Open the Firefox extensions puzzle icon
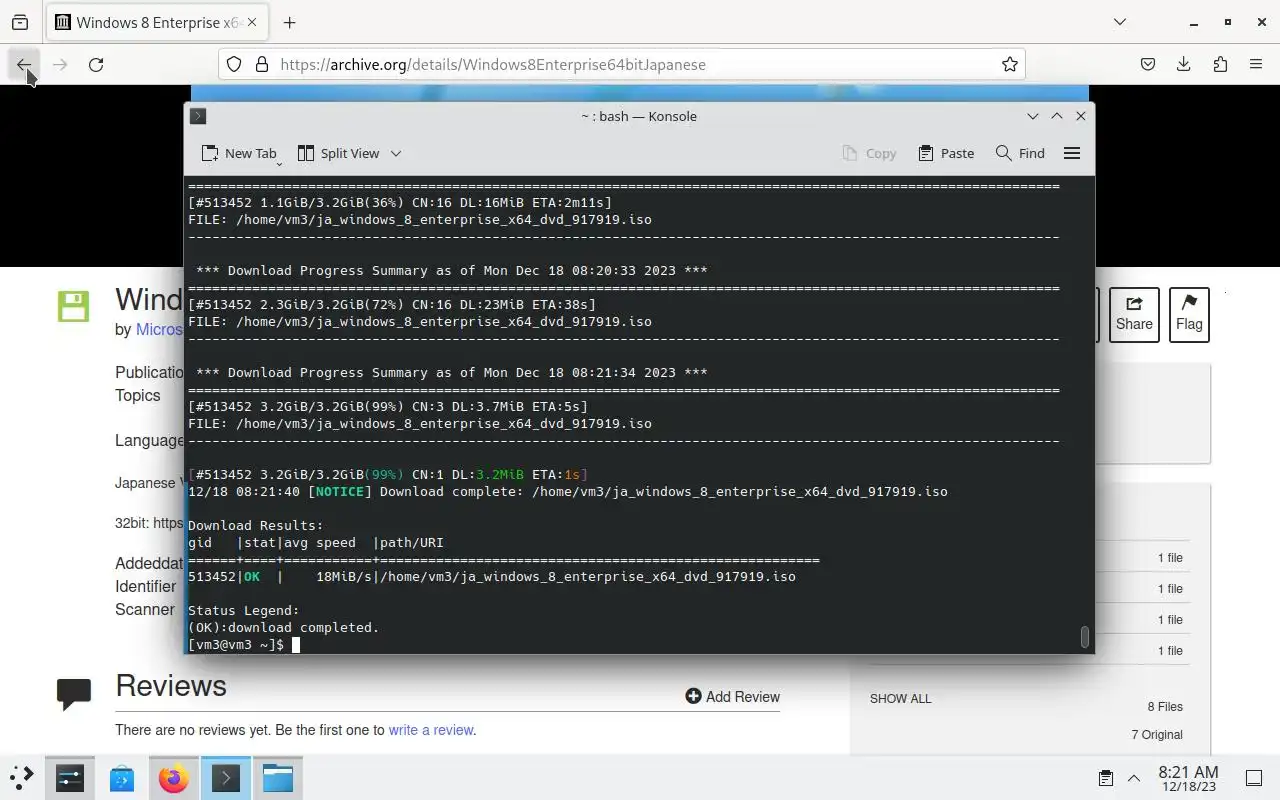Image resolution: width=1280 pixels, height=800 pixels. [x=1220, y=64]
